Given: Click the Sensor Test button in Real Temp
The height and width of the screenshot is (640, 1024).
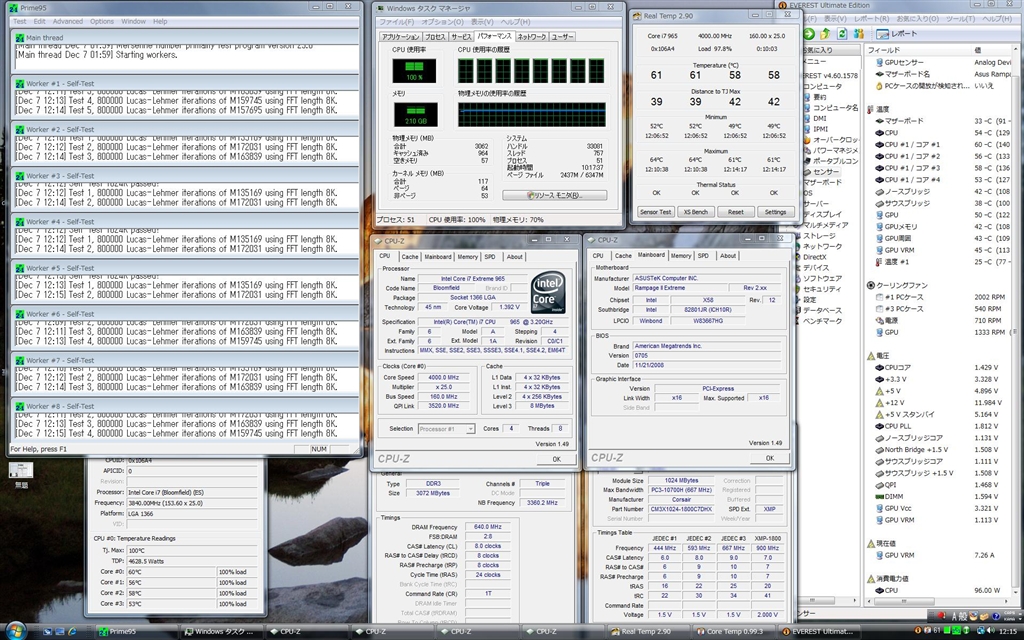Looking at the screenshot, I should pyautogui.click(x=655, y=212).
